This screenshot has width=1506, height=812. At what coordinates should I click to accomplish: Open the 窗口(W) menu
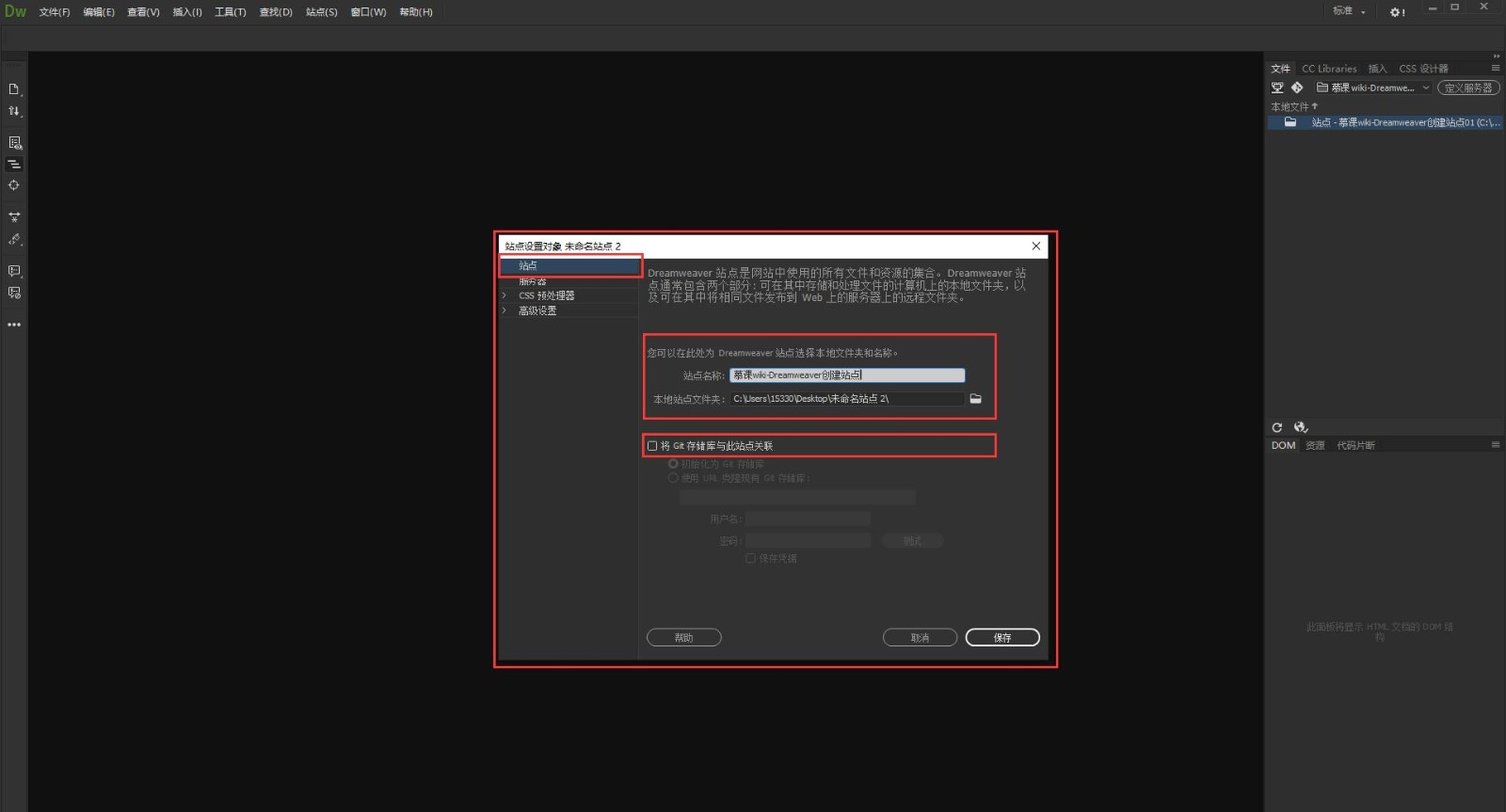(368, 12)
